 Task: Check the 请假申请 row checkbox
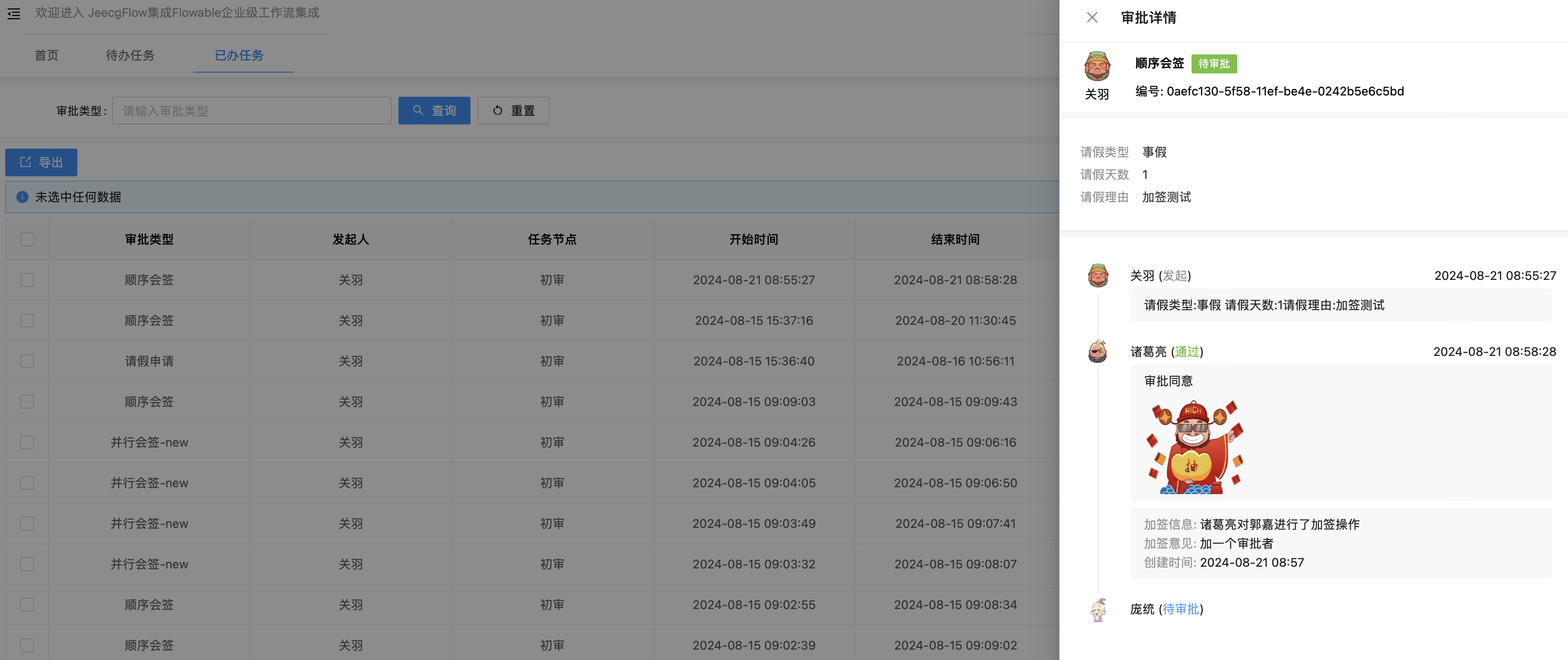pyautogui.click(x=27, y=361)
